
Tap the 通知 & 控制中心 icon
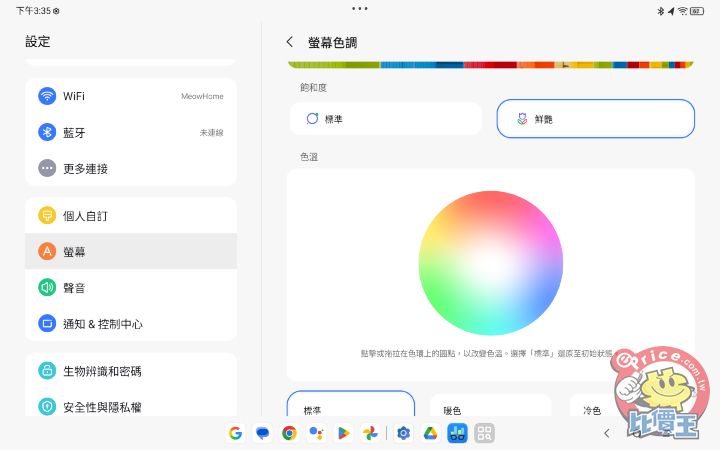click(47, 324)
